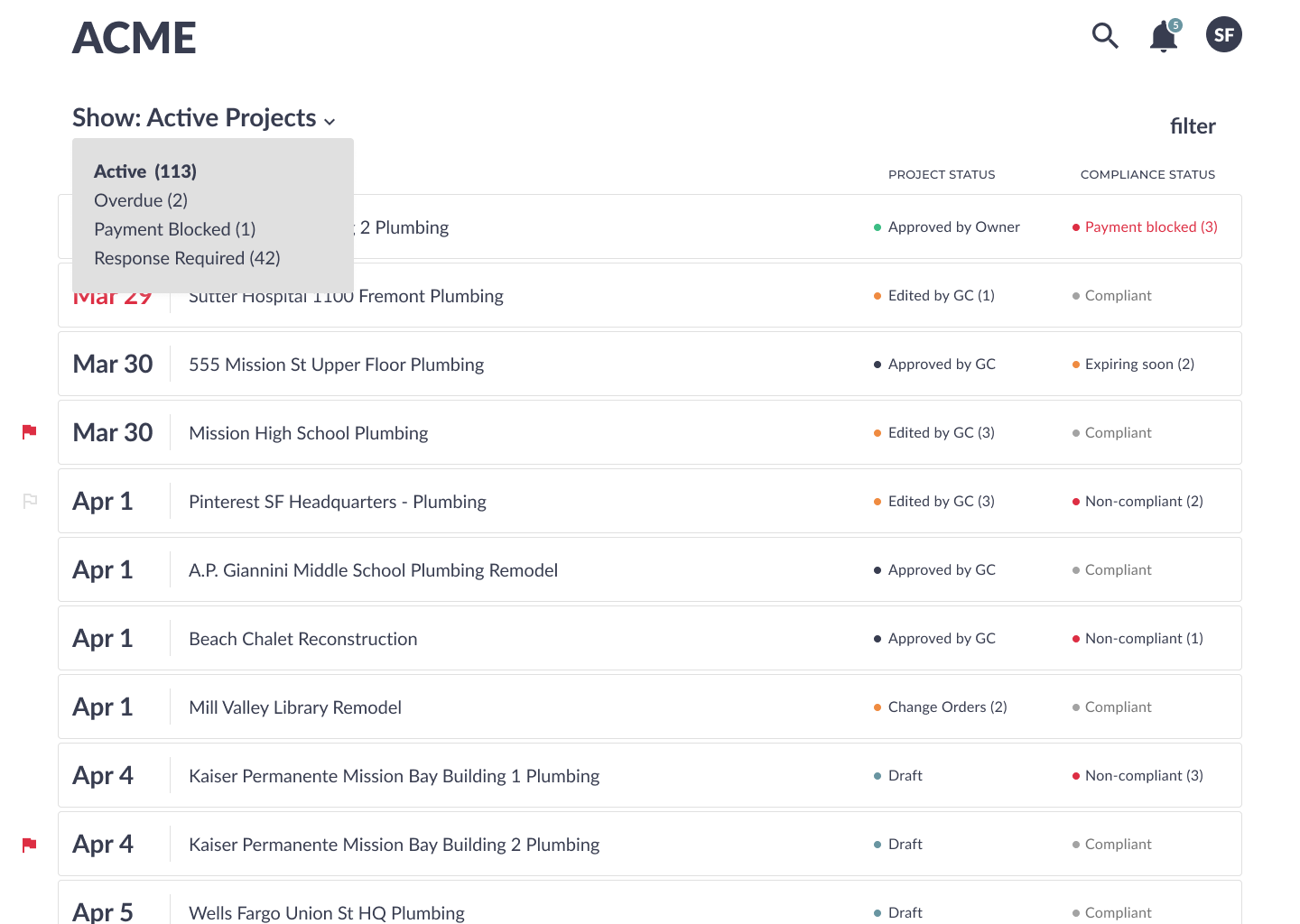Unflag Kaiser Permanente Building 2 project
Screen dimensions: 1300x924
point(30,844)
